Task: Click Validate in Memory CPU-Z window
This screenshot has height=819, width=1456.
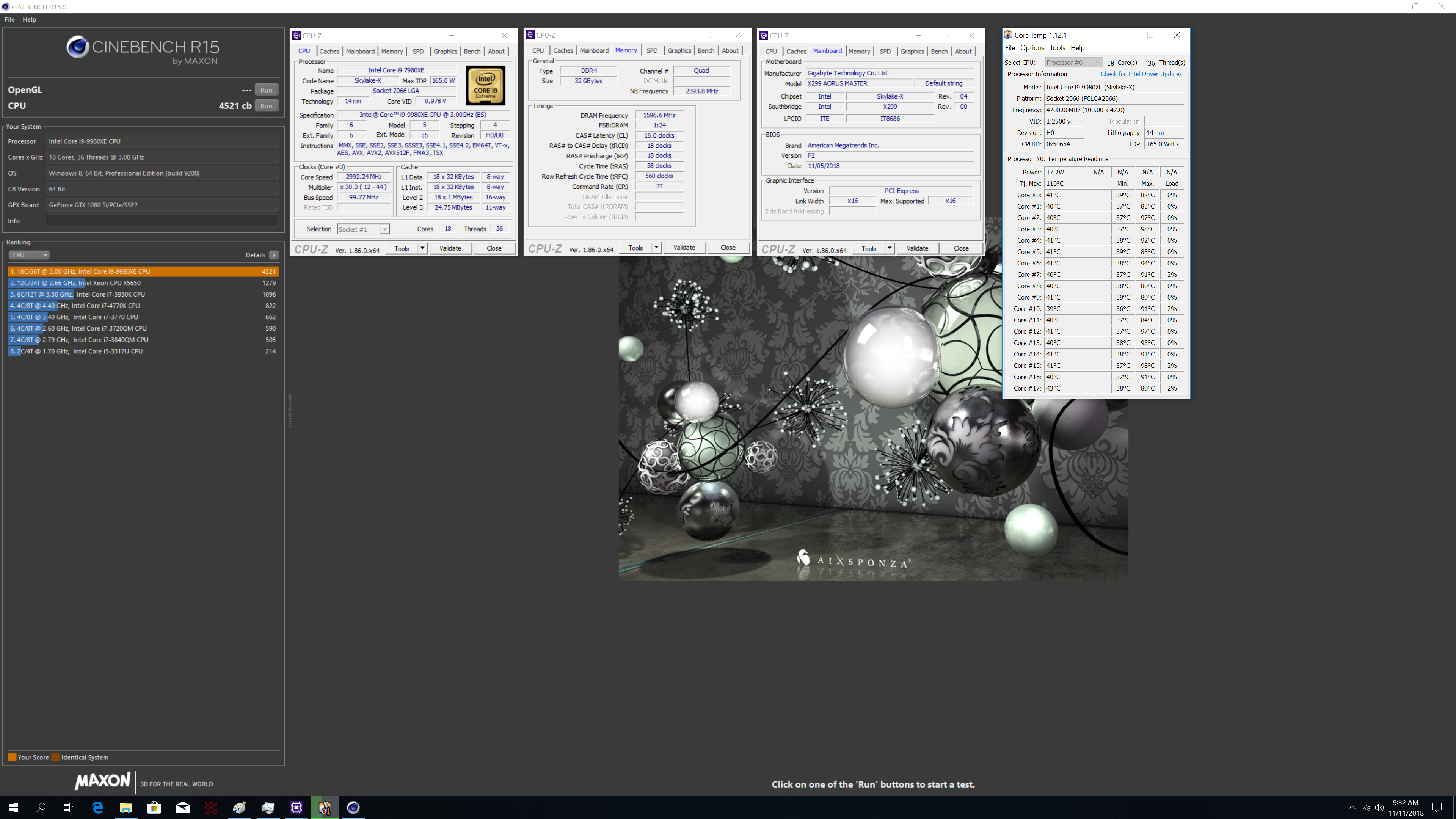Action: pyautogui.click(x=684, y=248)
